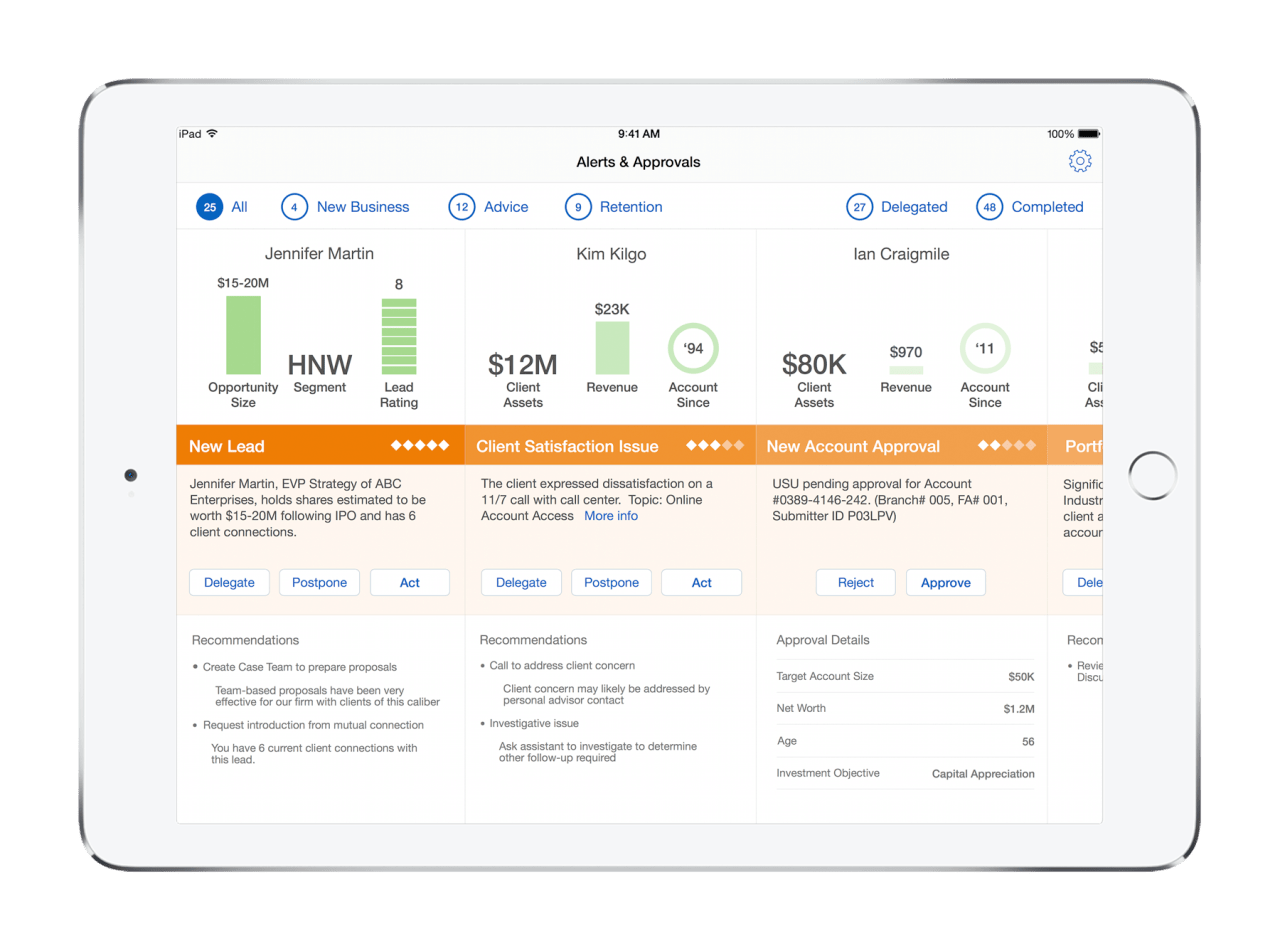Viewport: 1280px width, 951px height.
Task: Click the New Lead priority diamonds
Action: [419, 446]
